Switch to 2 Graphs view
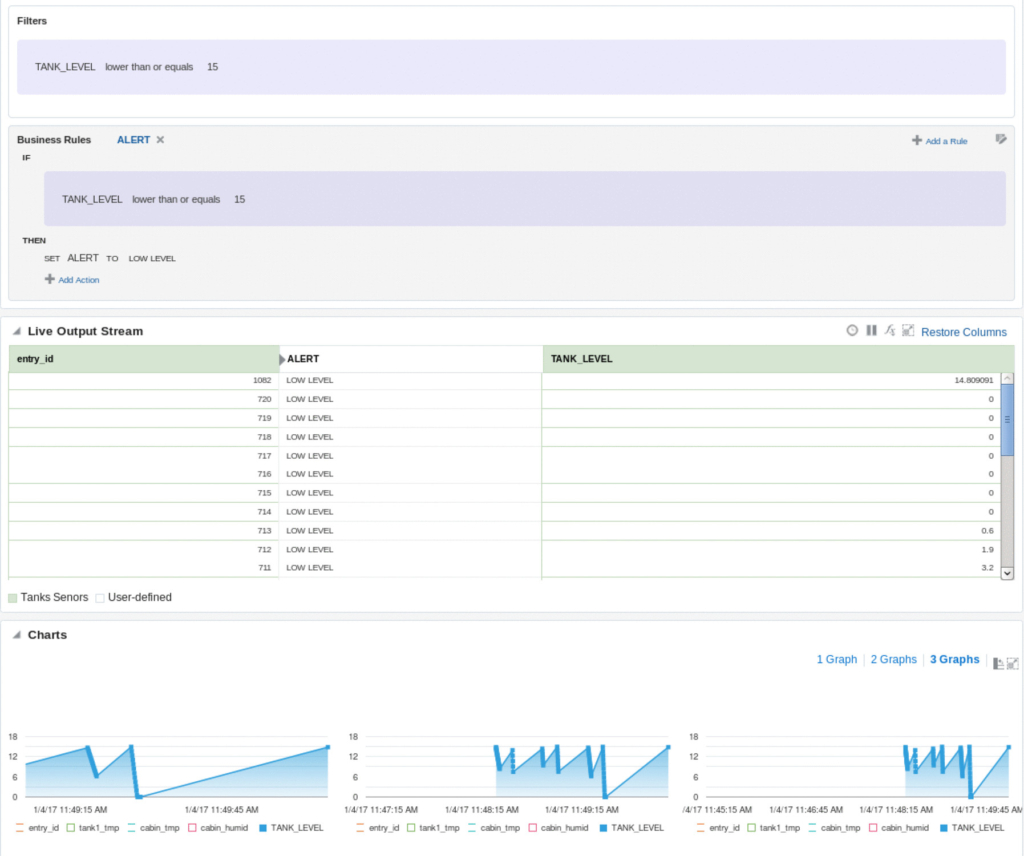 coord(893,659)
